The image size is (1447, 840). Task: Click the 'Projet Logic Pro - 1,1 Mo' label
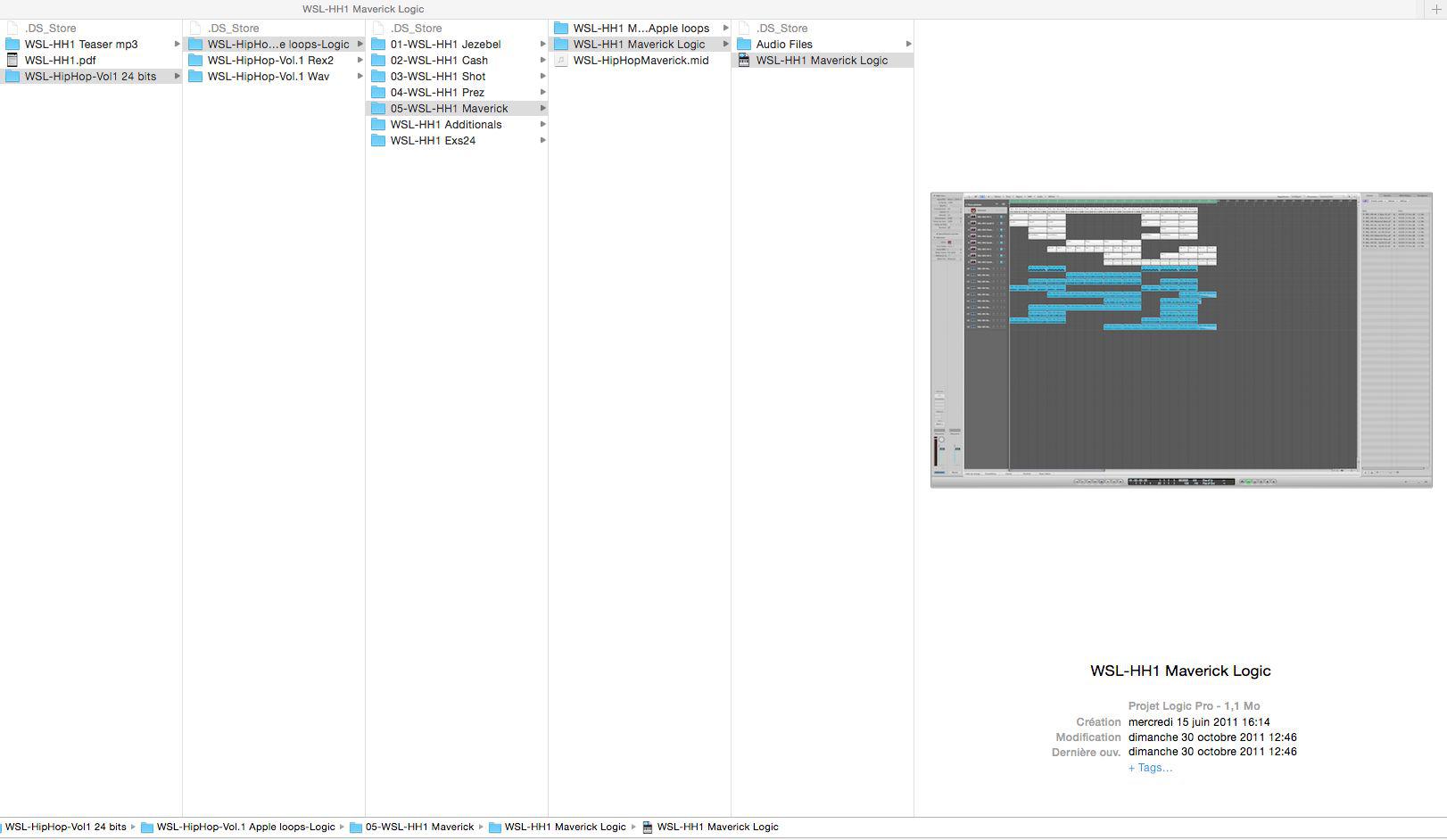(x=1194, y=705)
